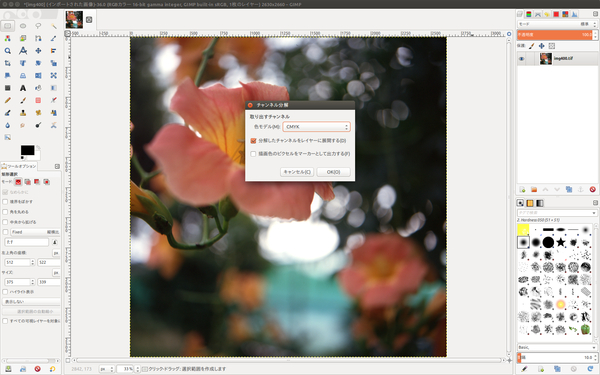Select the Blur/Sharpen droplet tool

tap(8, 125)
